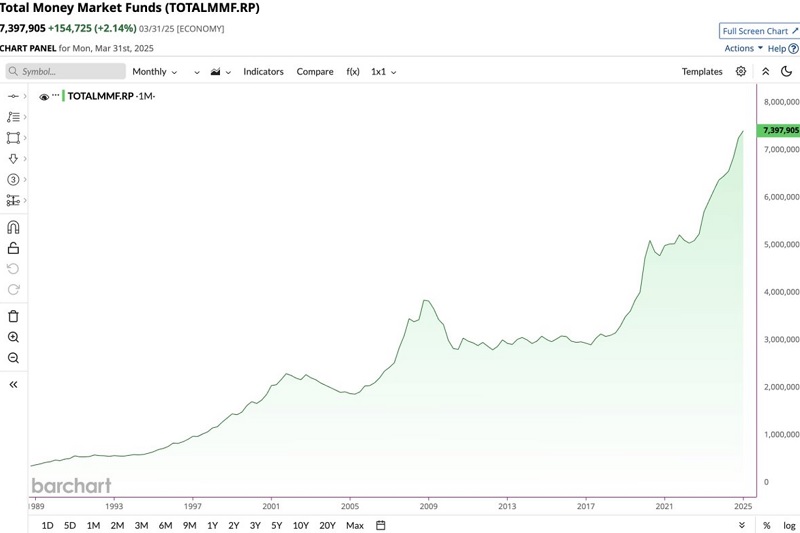Activate the magnet snap tool
The image size is (800, 533).
point(13,227)
